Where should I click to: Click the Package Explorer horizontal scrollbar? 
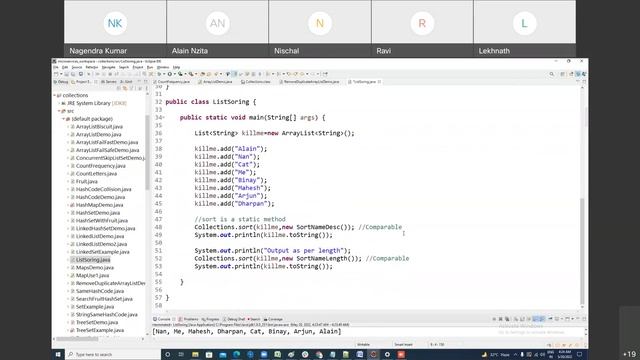pos(78,338)
